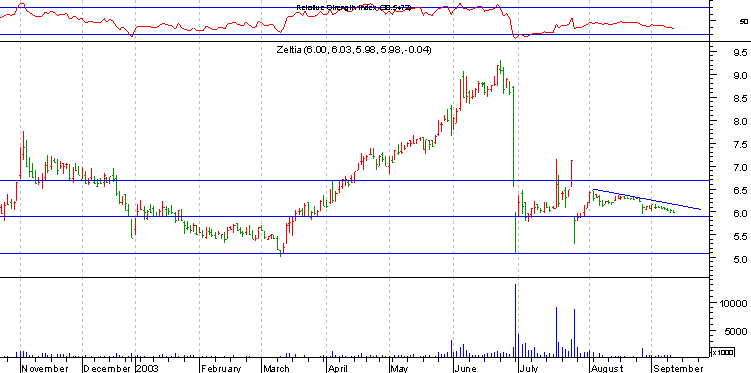This screenshot has width=751, height=373.
Task: Select the tallest volume bar at start of July
Action: coord(515,320)
